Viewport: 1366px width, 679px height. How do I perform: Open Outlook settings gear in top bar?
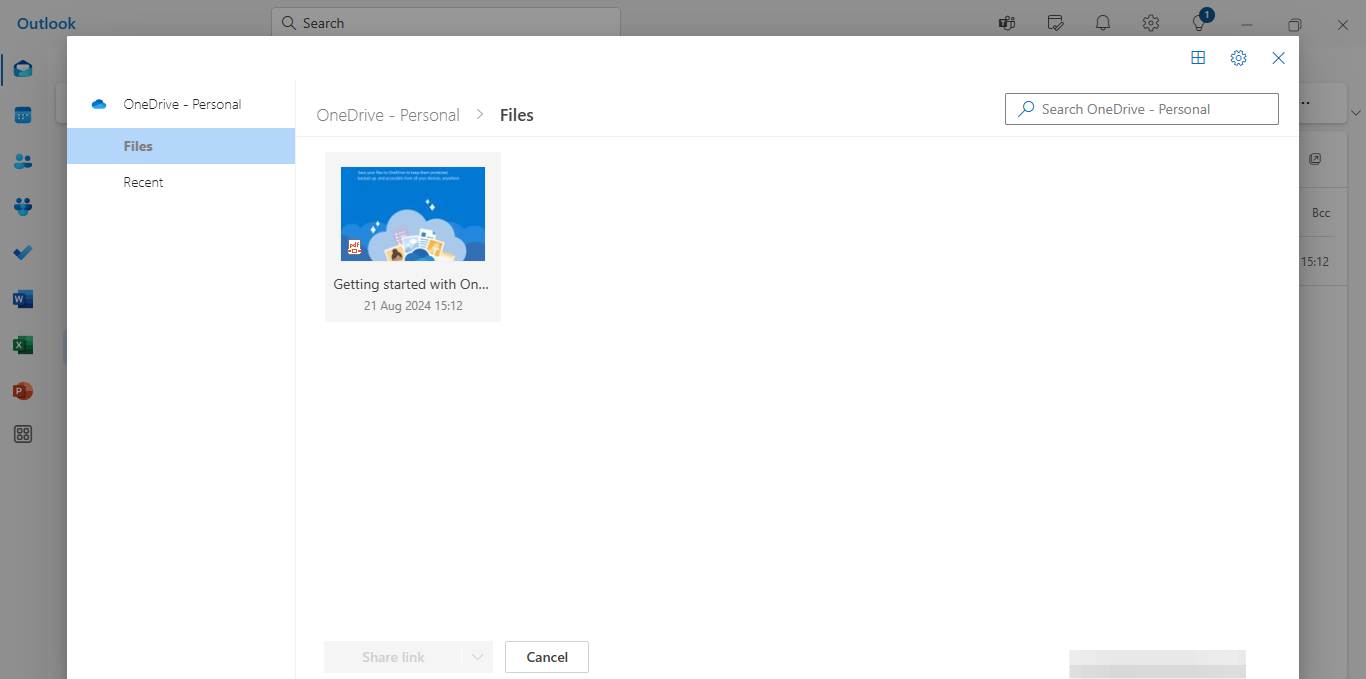[1151, 22]
